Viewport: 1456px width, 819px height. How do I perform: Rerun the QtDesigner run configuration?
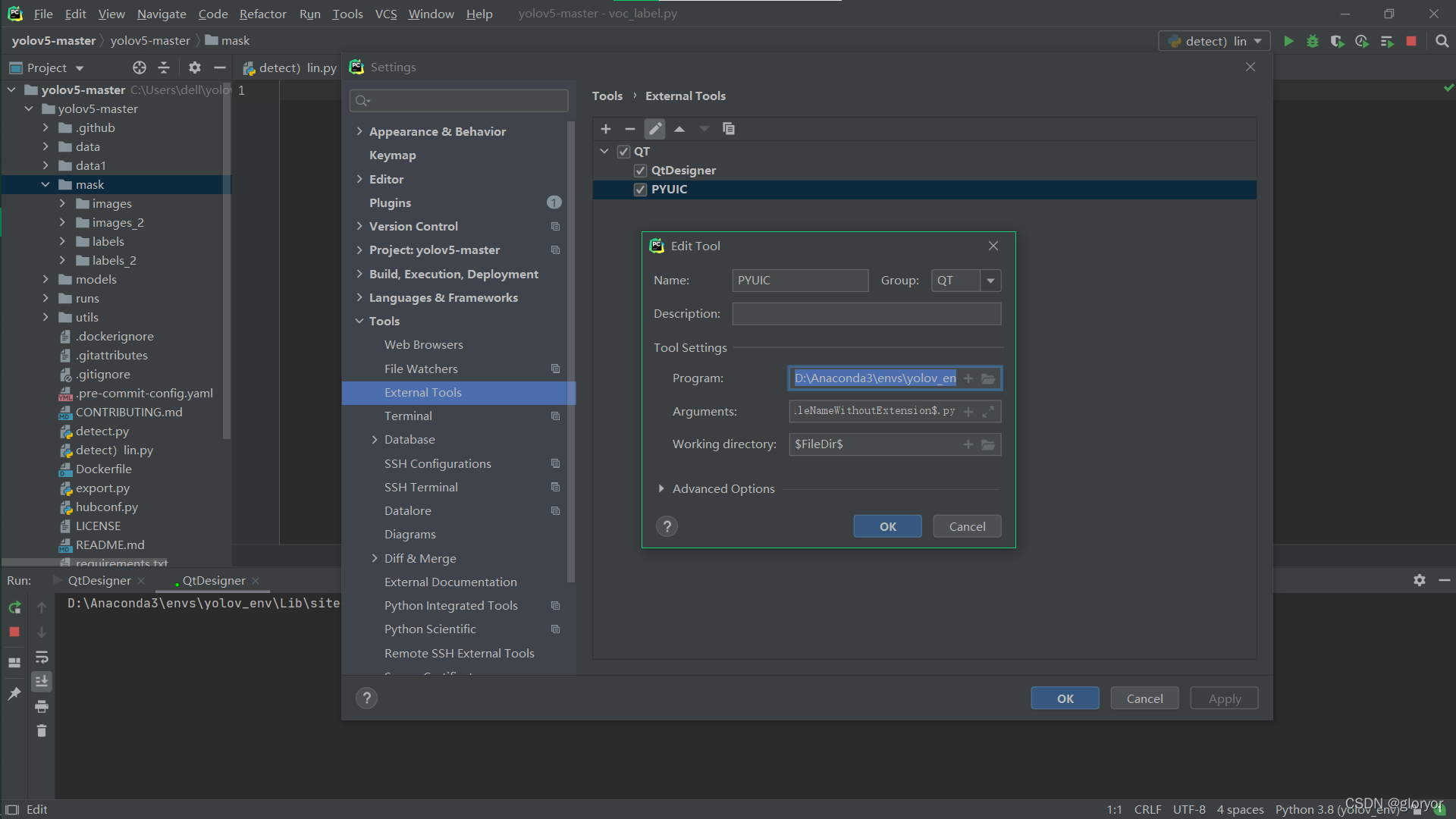14,607
